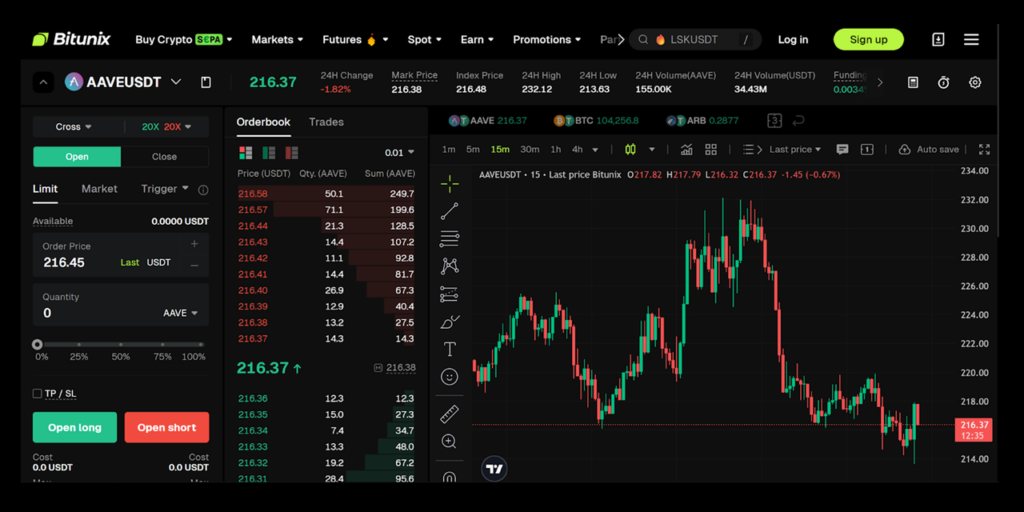This screenshot has height=512, width=1024.
Task: Select the Limit order tab
Action: point(45,189)
